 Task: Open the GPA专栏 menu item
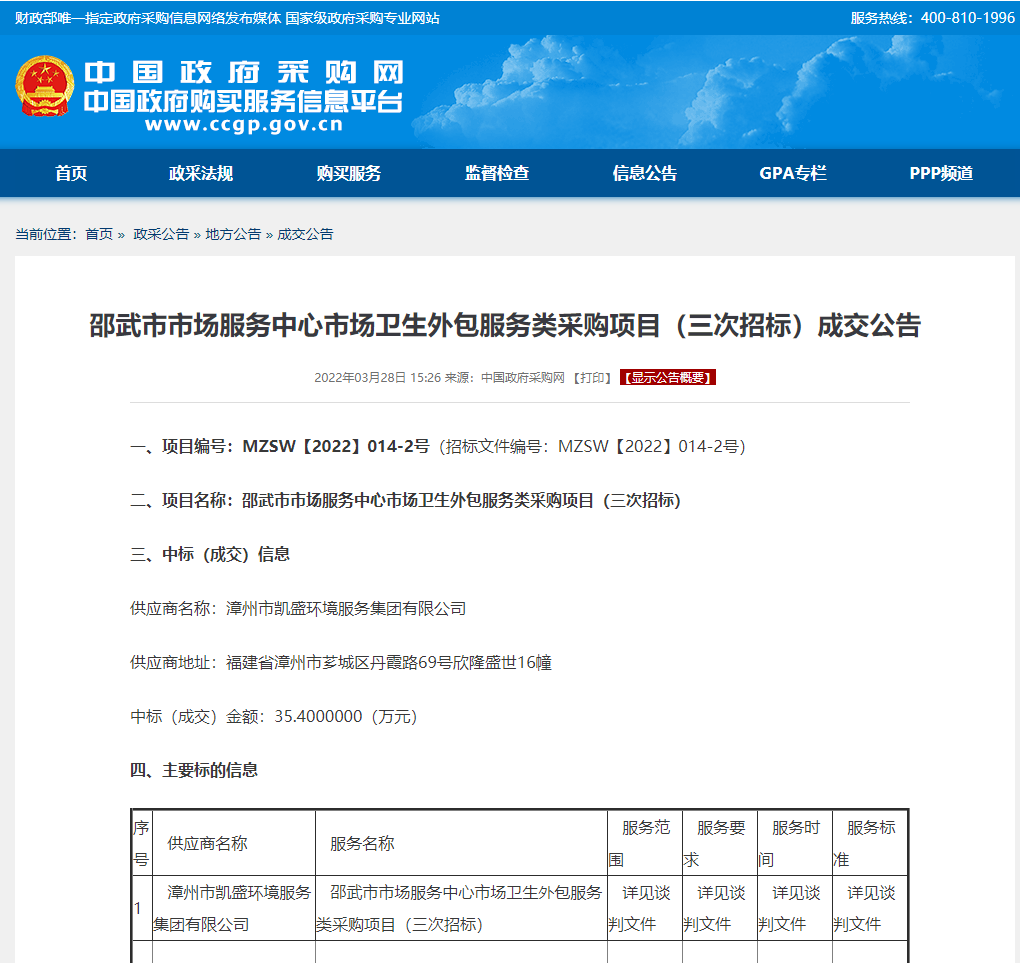click(793, 173)
